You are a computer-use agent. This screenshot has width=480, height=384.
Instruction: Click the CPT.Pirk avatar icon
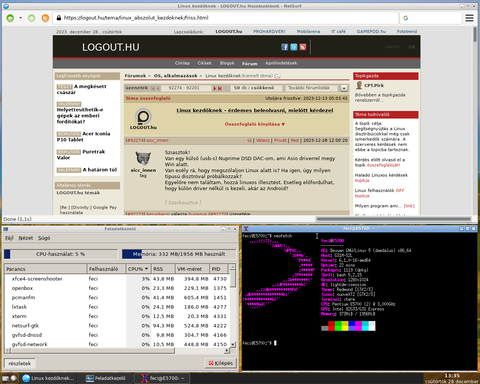(x=359, y=85)
